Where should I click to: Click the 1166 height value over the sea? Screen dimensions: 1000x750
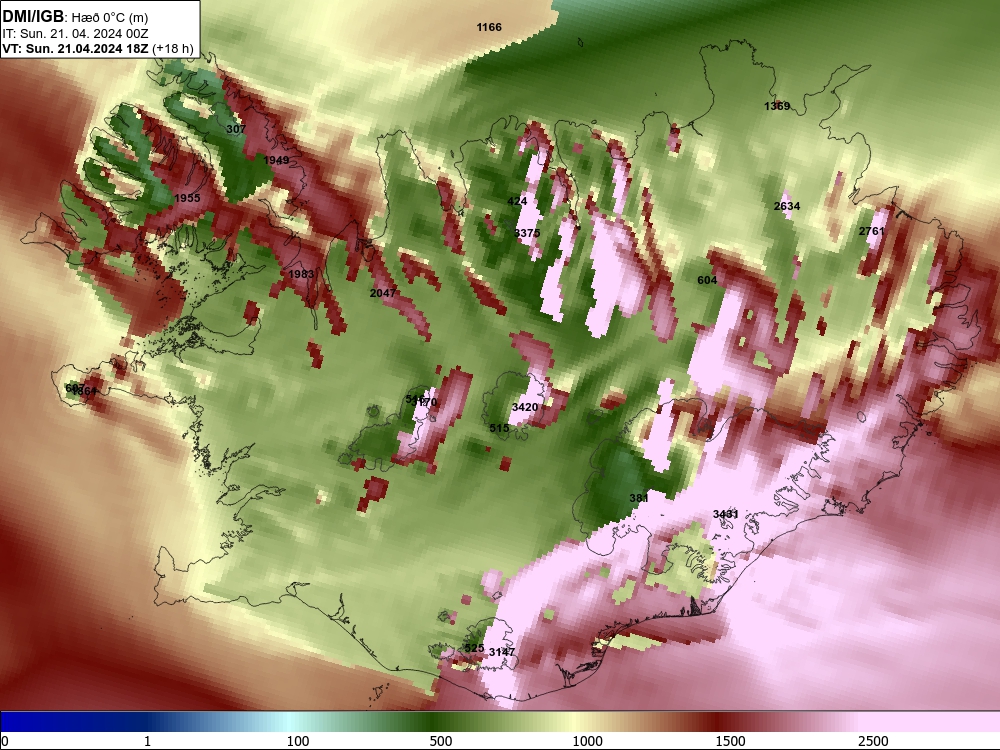[489, 27]
